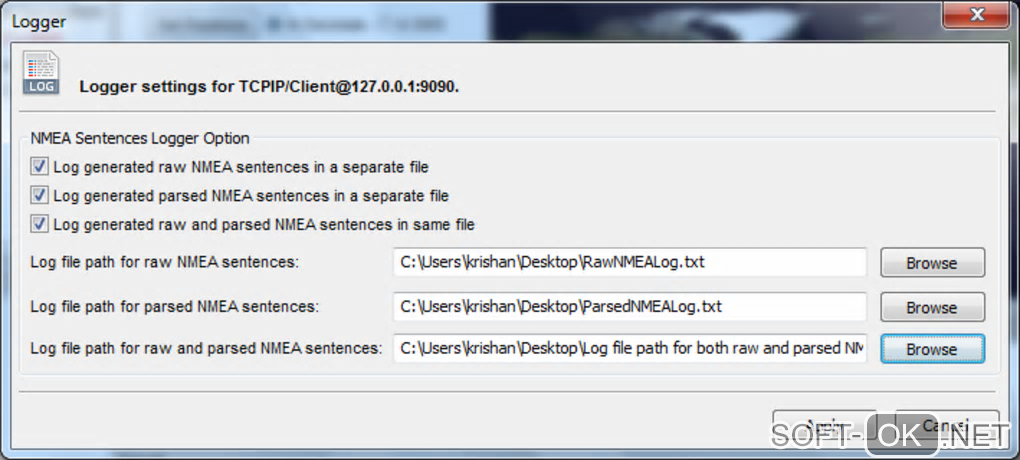Click the NMEA Sentences Logger Option group label
The height and width of the screenshot is (460, 1020).
140,138
